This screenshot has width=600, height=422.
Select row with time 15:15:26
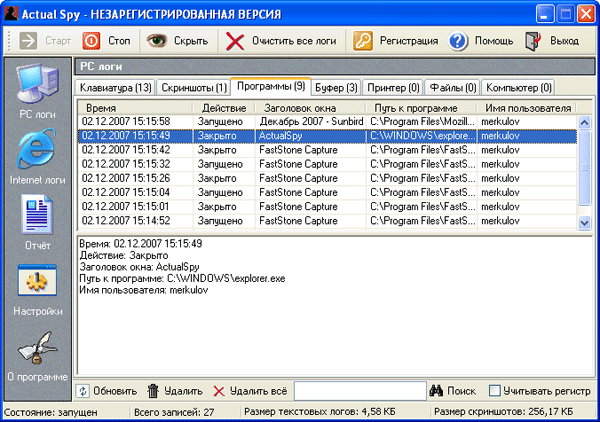point(328,178)
